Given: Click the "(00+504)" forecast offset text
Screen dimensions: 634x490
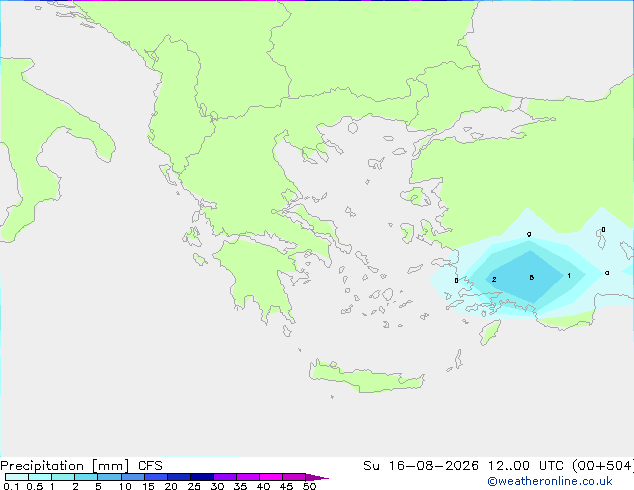Looking at the screenshot, I should [603, 466].
